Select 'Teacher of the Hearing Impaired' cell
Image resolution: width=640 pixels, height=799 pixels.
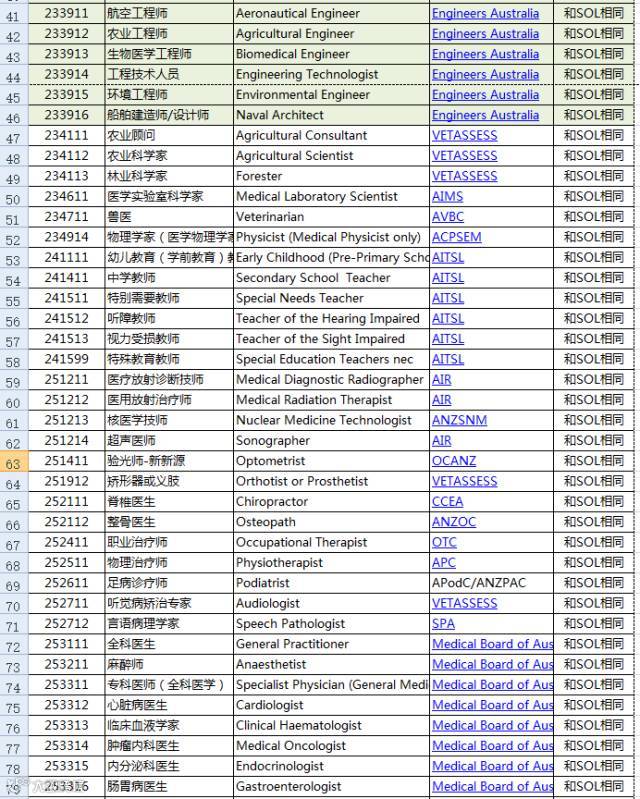click(331, 318)
